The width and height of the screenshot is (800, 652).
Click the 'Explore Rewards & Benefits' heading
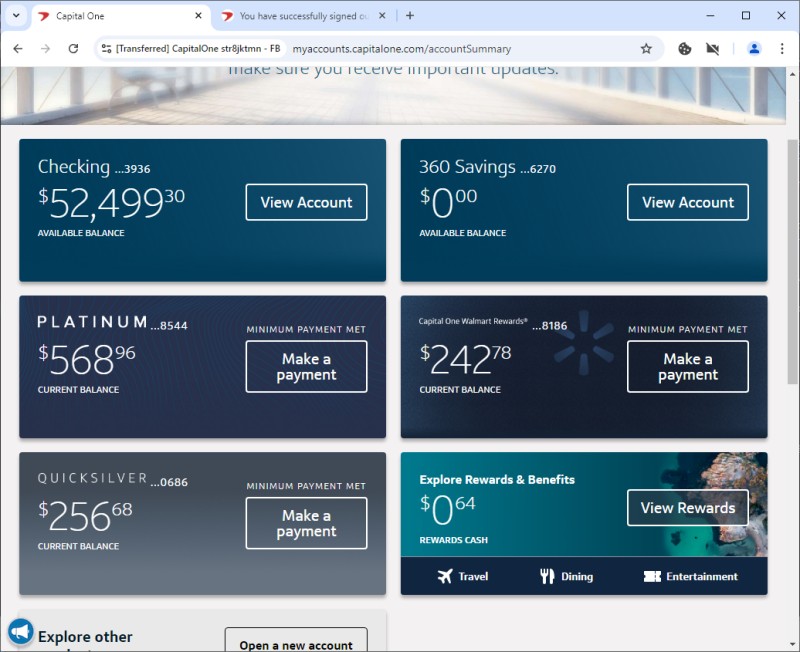click(497, 480)
